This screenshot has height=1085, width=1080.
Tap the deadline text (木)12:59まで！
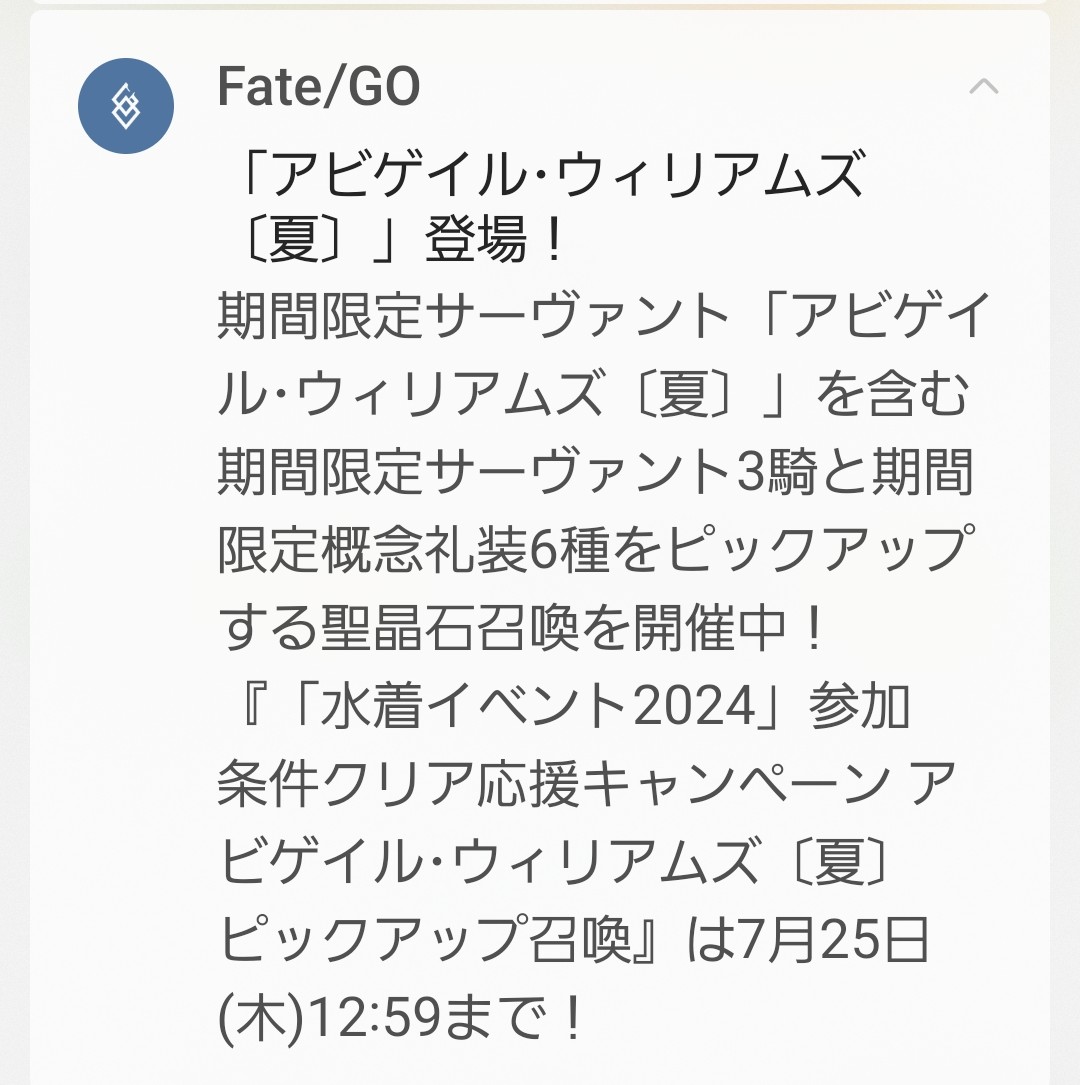coord(402,1020)
